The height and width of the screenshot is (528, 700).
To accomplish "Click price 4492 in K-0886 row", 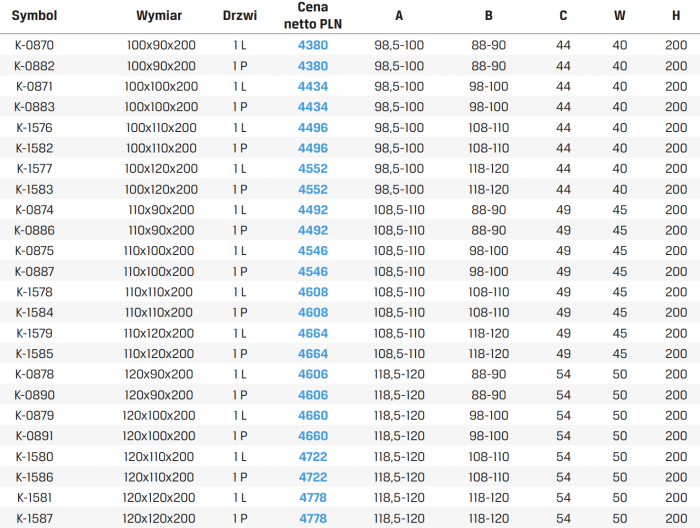I will pos(313,230).
